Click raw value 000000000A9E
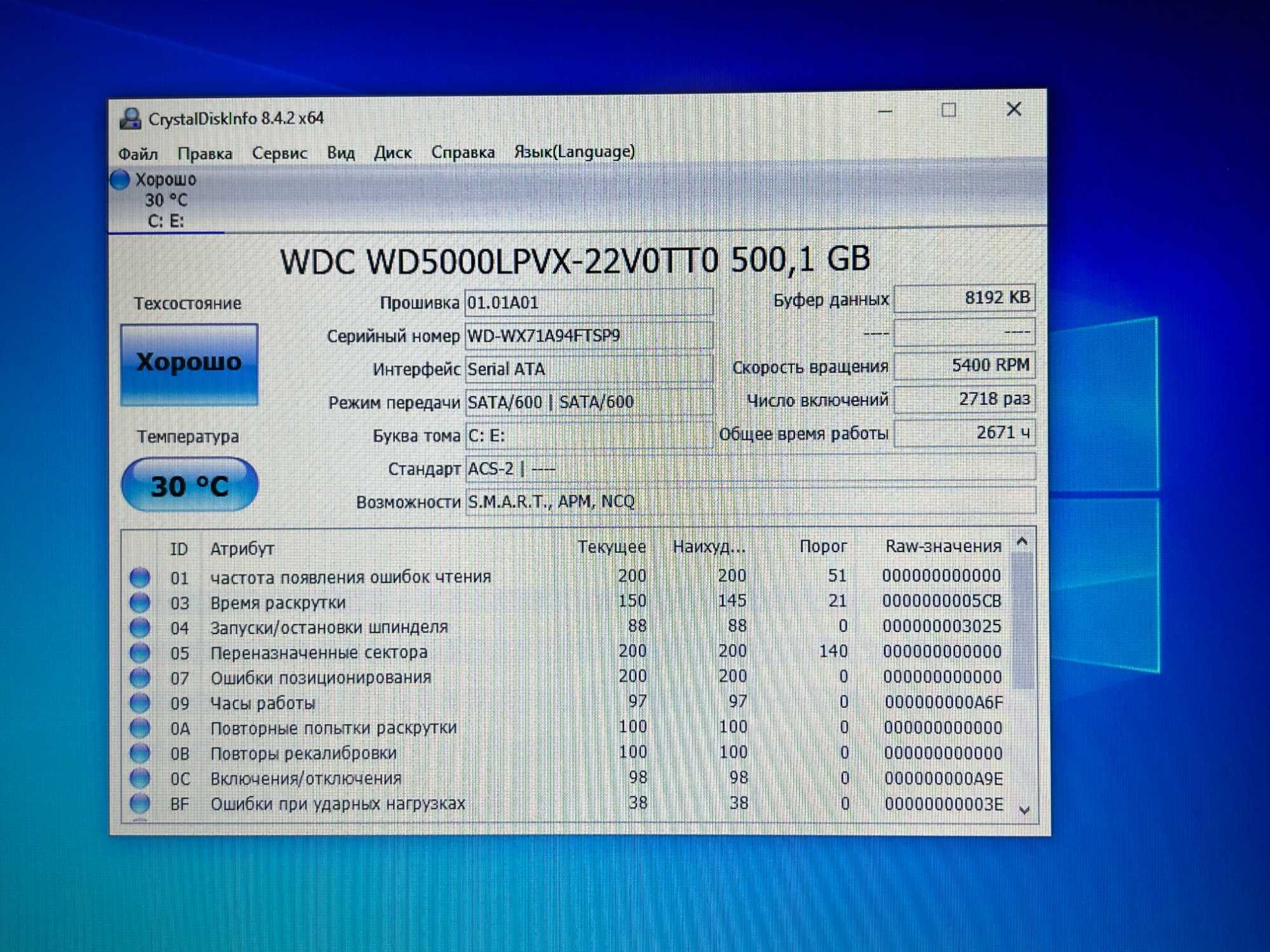 (944, 778)
